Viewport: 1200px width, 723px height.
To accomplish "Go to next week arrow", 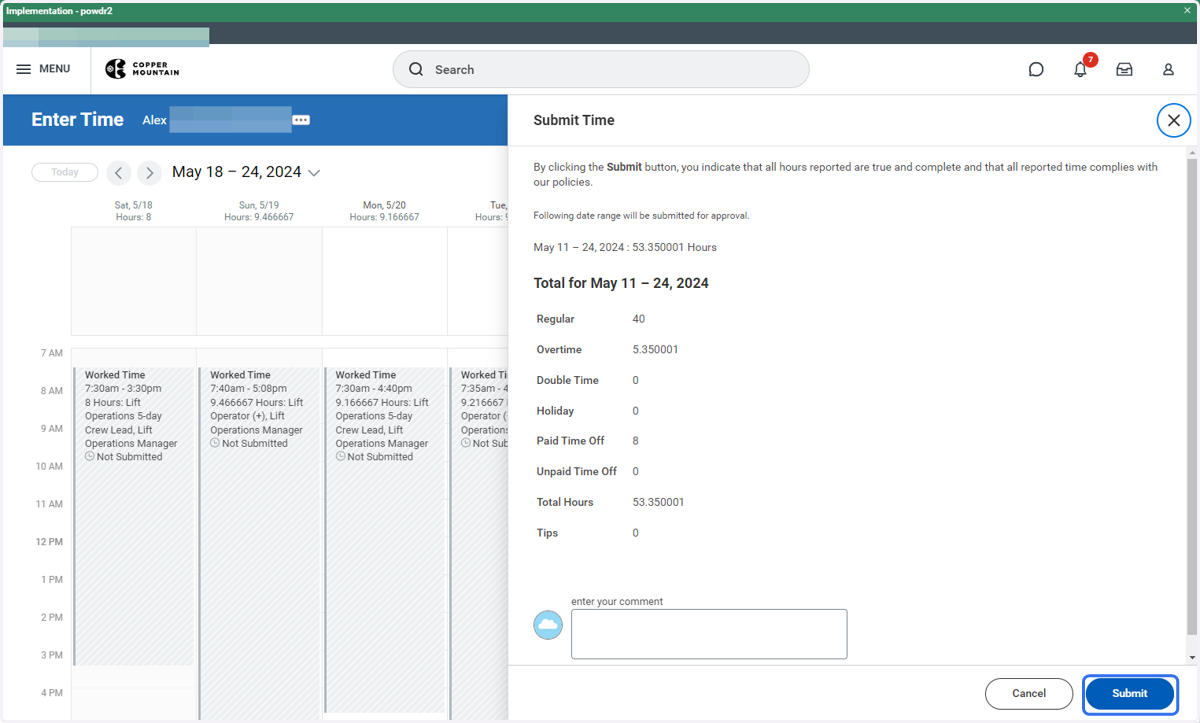I will tap(149, 173).
